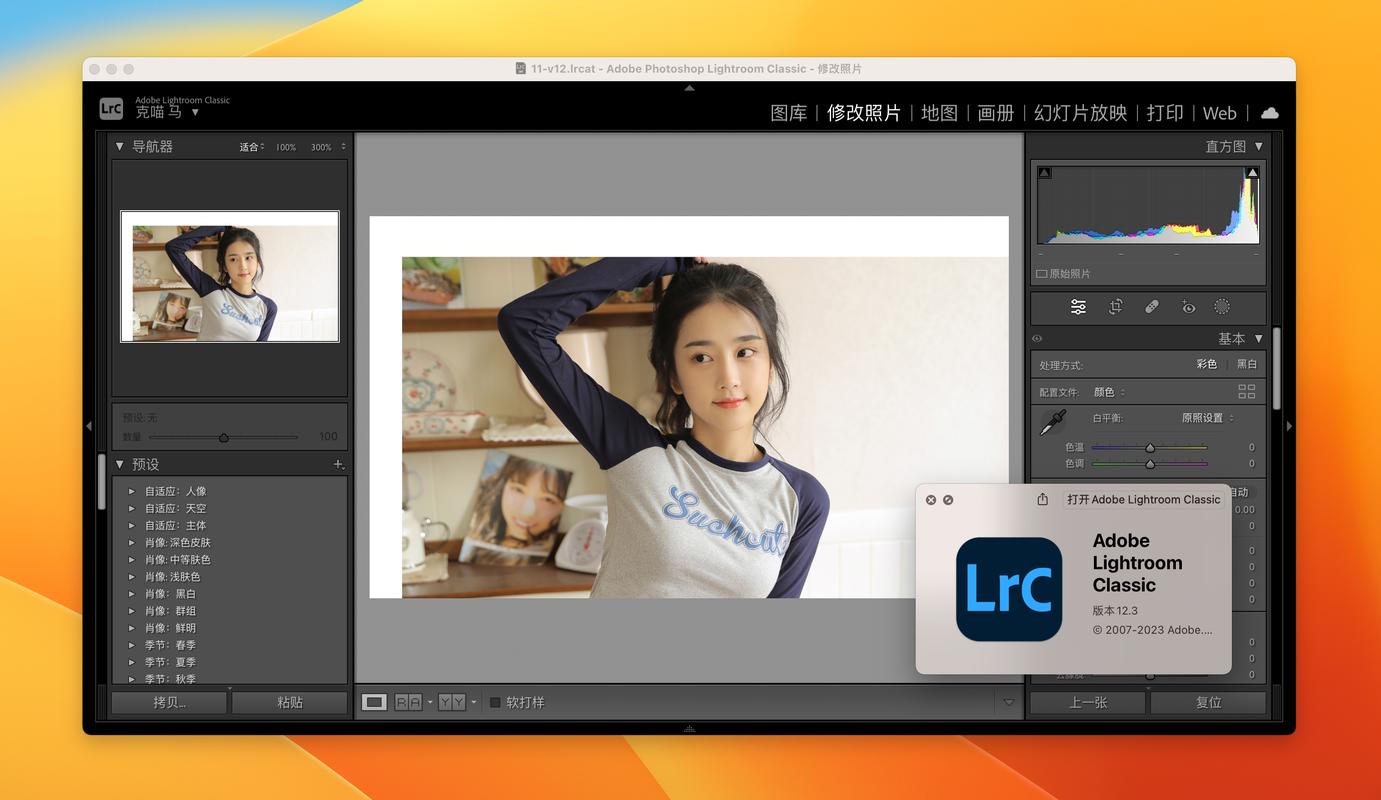1381x800 pixels.
Task: Click the share icon in Quick Look panel
Action: [x=1042, y=499]
